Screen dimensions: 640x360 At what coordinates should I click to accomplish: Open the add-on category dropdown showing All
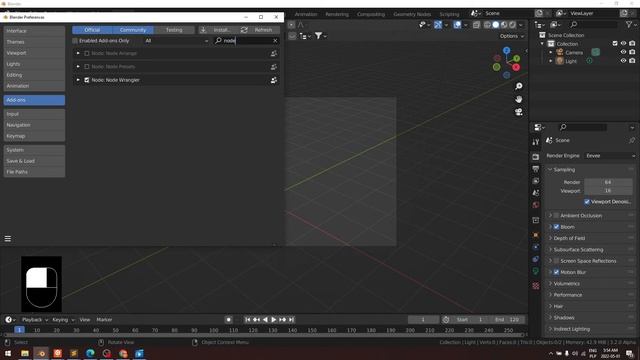pyautogui.click(x=176, y=41)
